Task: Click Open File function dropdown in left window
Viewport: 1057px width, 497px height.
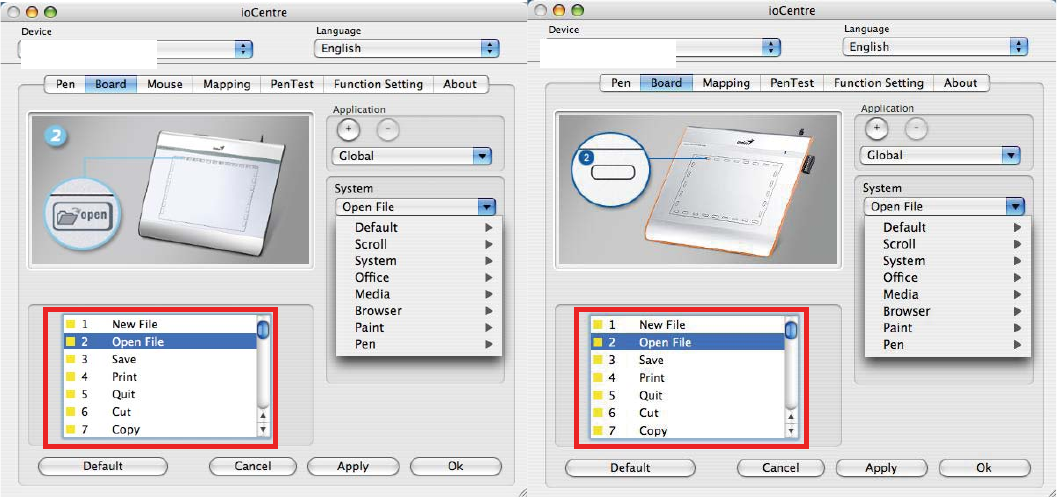Action: 415,207
